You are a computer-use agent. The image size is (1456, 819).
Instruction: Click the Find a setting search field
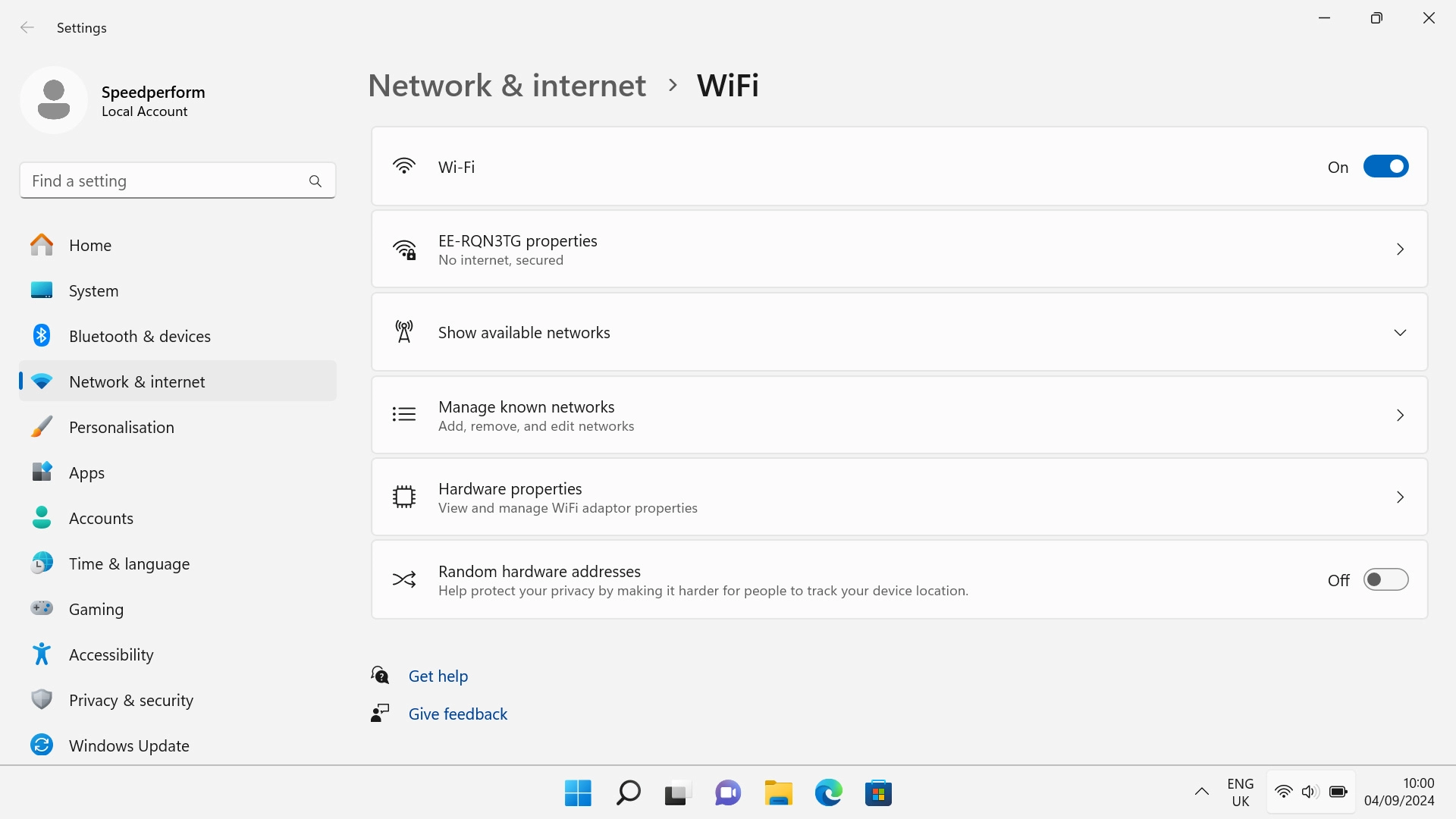tap(167, 180)
